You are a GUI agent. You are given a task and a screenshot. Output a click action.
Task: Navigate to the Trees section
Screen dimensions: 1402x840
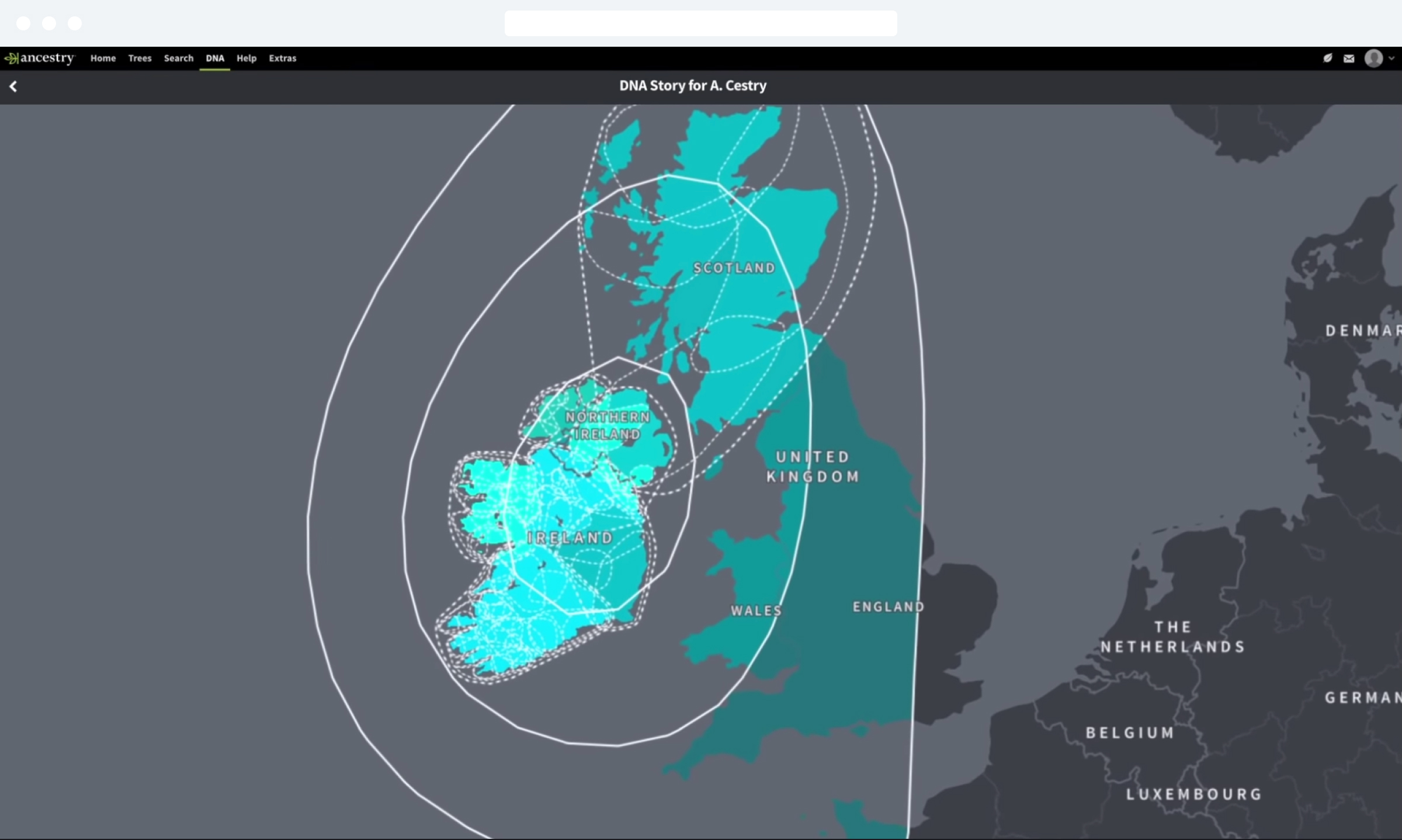(x=140, y=58)
